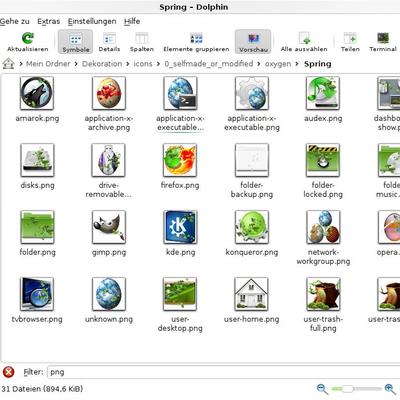Select the green folder.png icon
Screen dimensions: 400x400
click(x=37, y=227)
